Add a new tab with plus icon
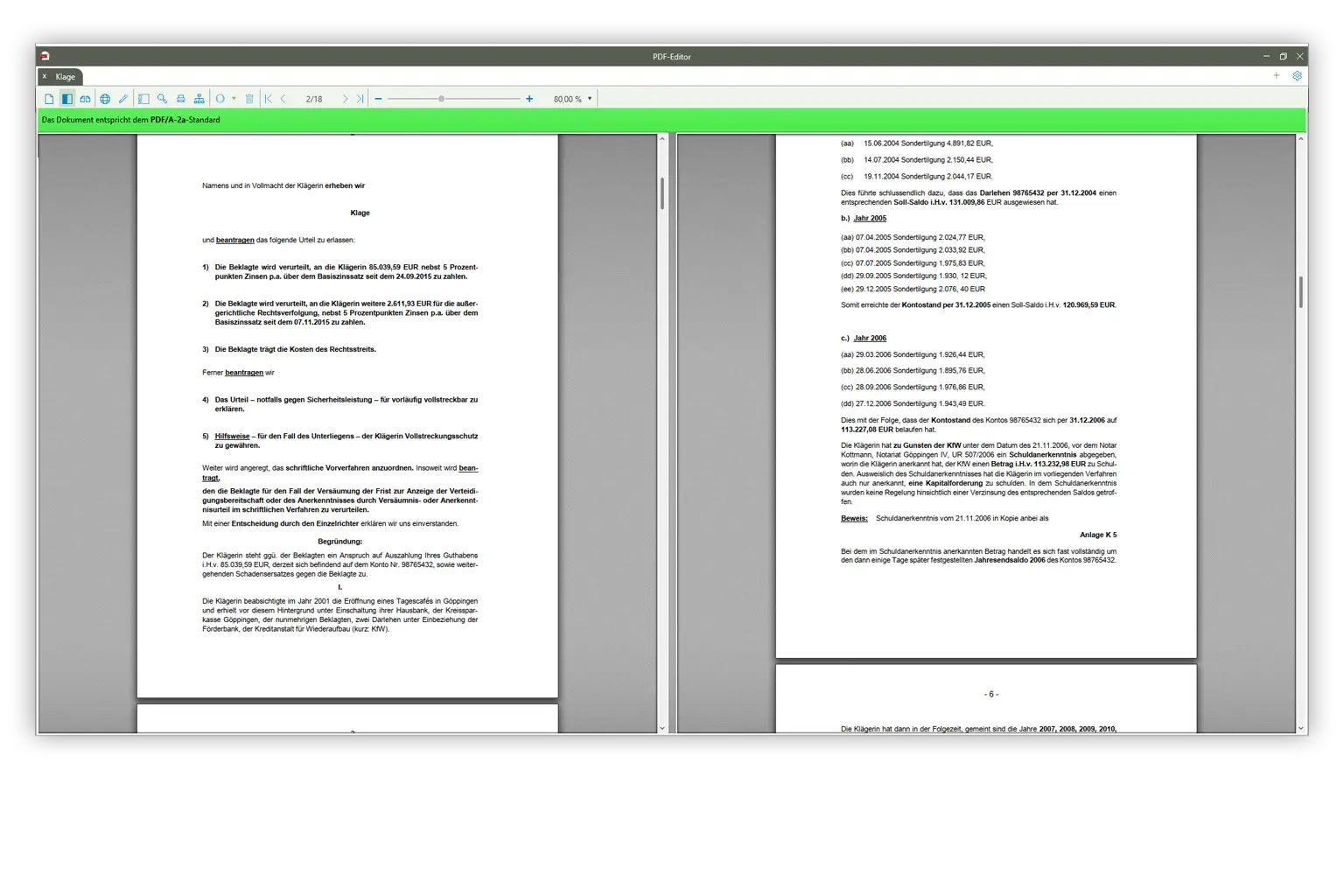Image resolution: width=1344 pixels, height=896 pixels. [1277, 76]
